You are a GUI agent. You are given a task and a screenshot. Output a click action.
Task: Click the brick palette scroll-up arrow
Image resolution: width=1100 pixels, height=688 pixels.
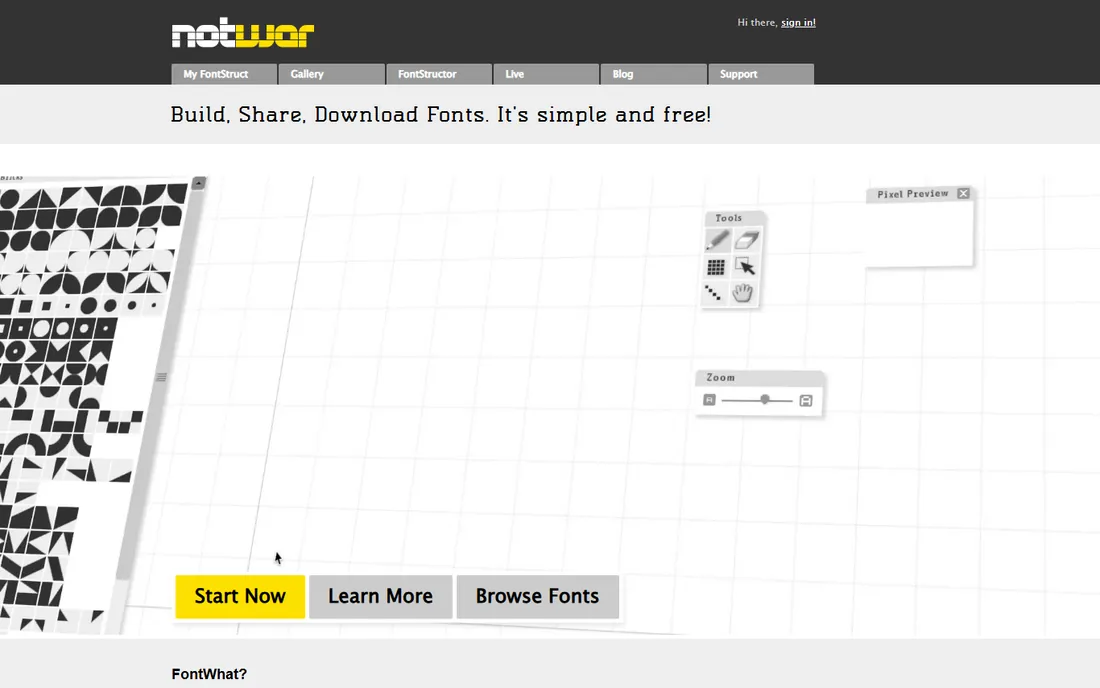(x=199, y=183)
